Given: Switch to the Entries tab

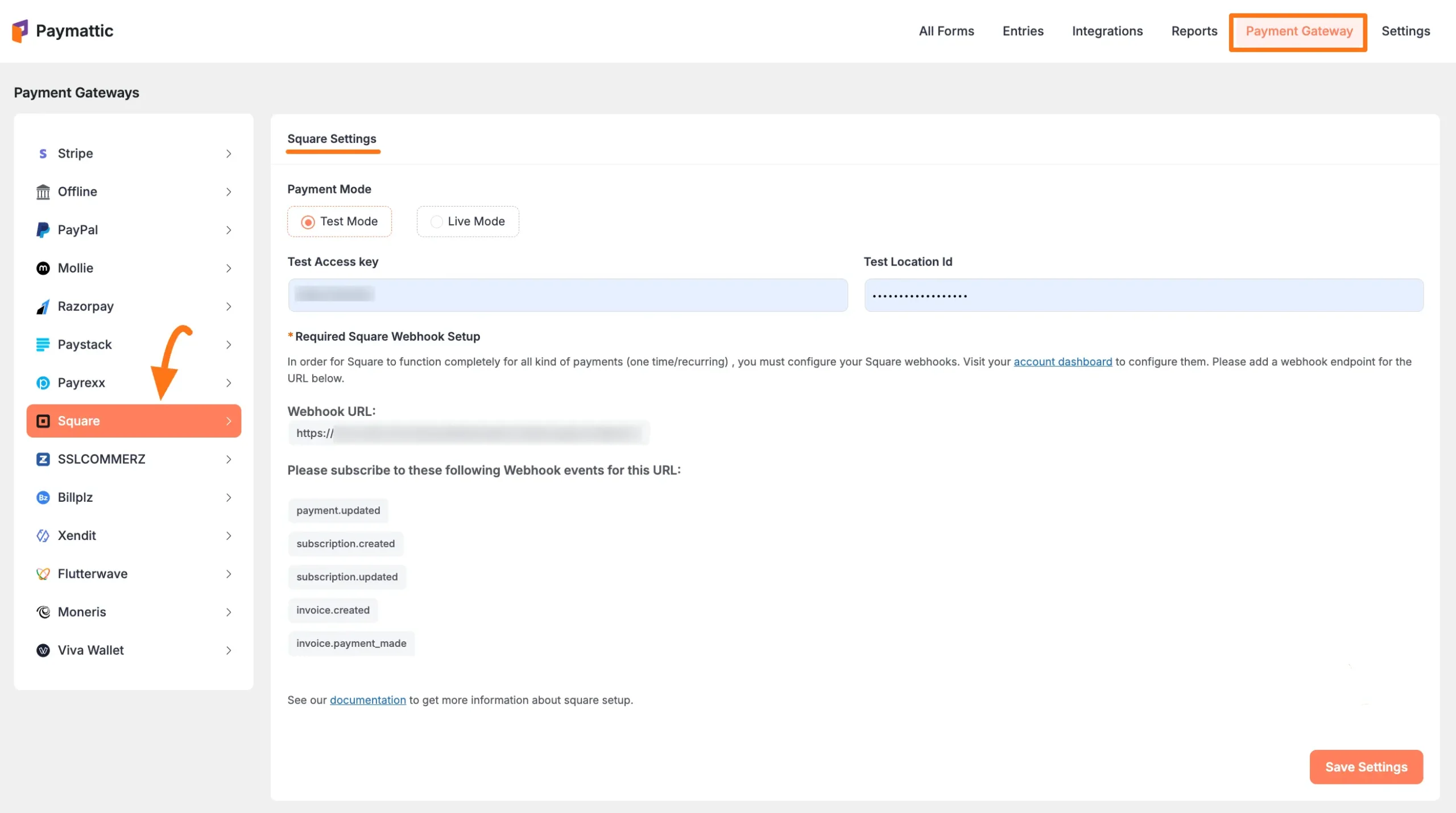Looking at the screenshot, I should coord(1023,31).
